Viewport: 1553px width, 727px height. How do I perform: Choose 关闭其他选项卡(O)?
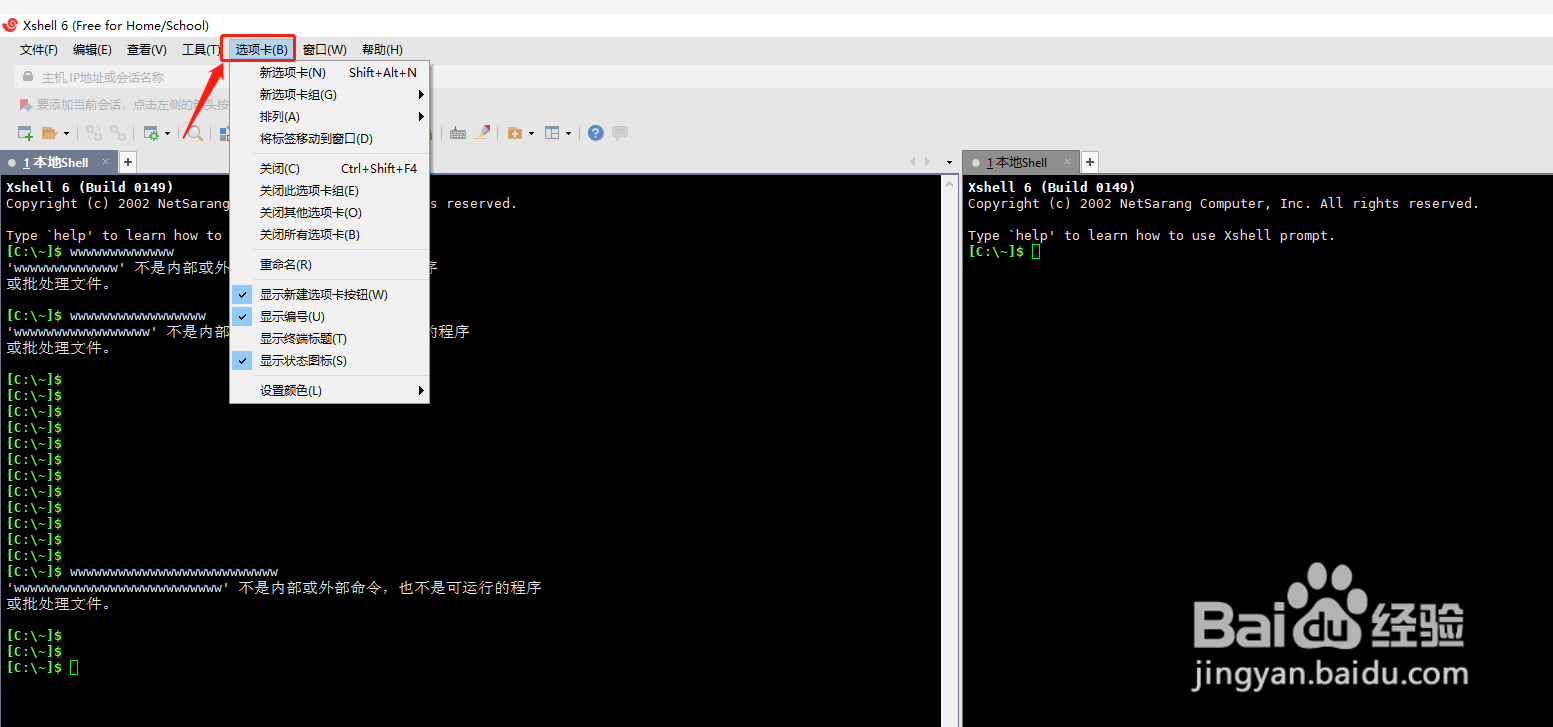[x=329, y=212]
